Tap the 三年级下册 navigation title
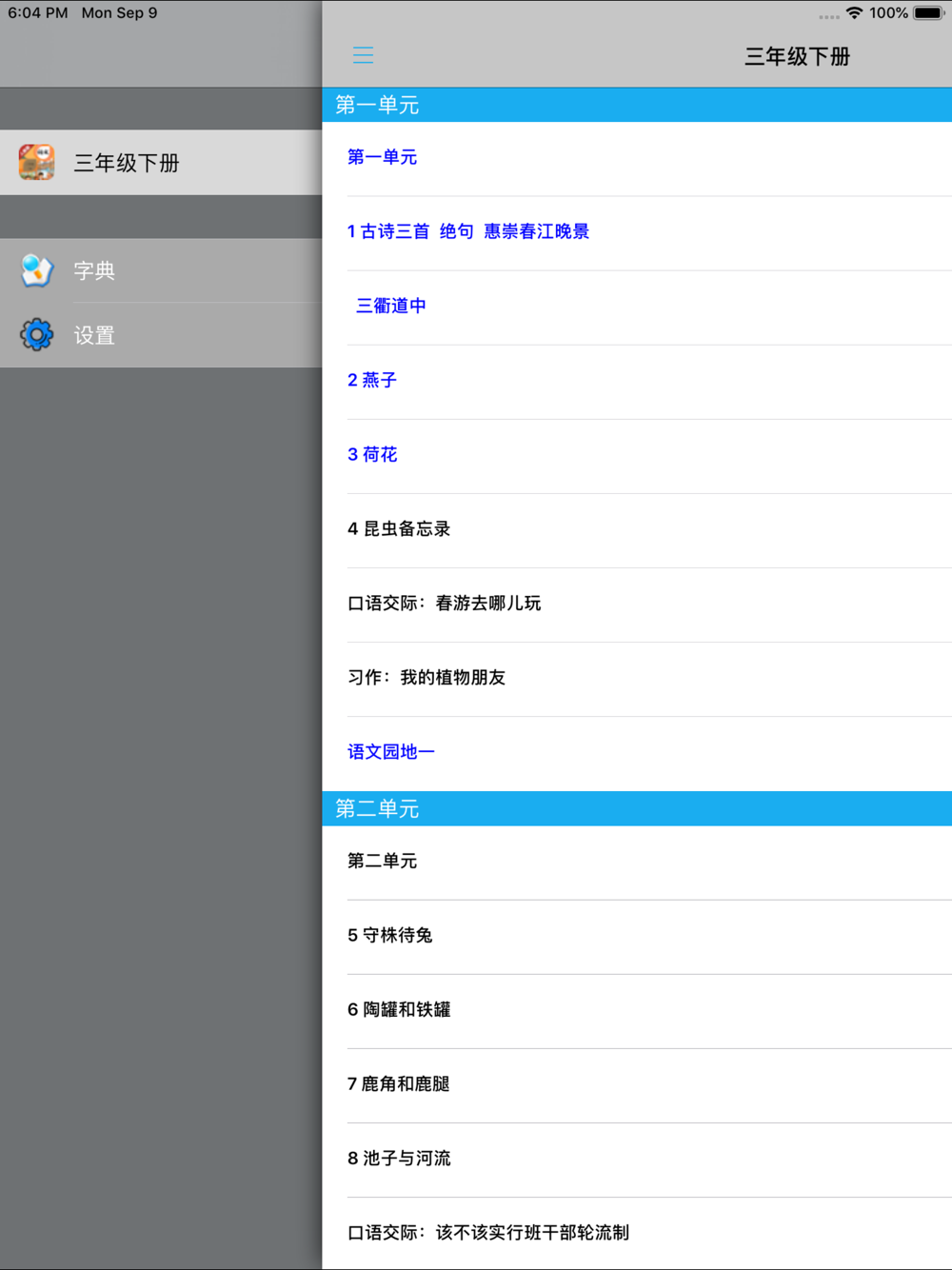The height and width of the screenshot is (1270, 952). 797,57
